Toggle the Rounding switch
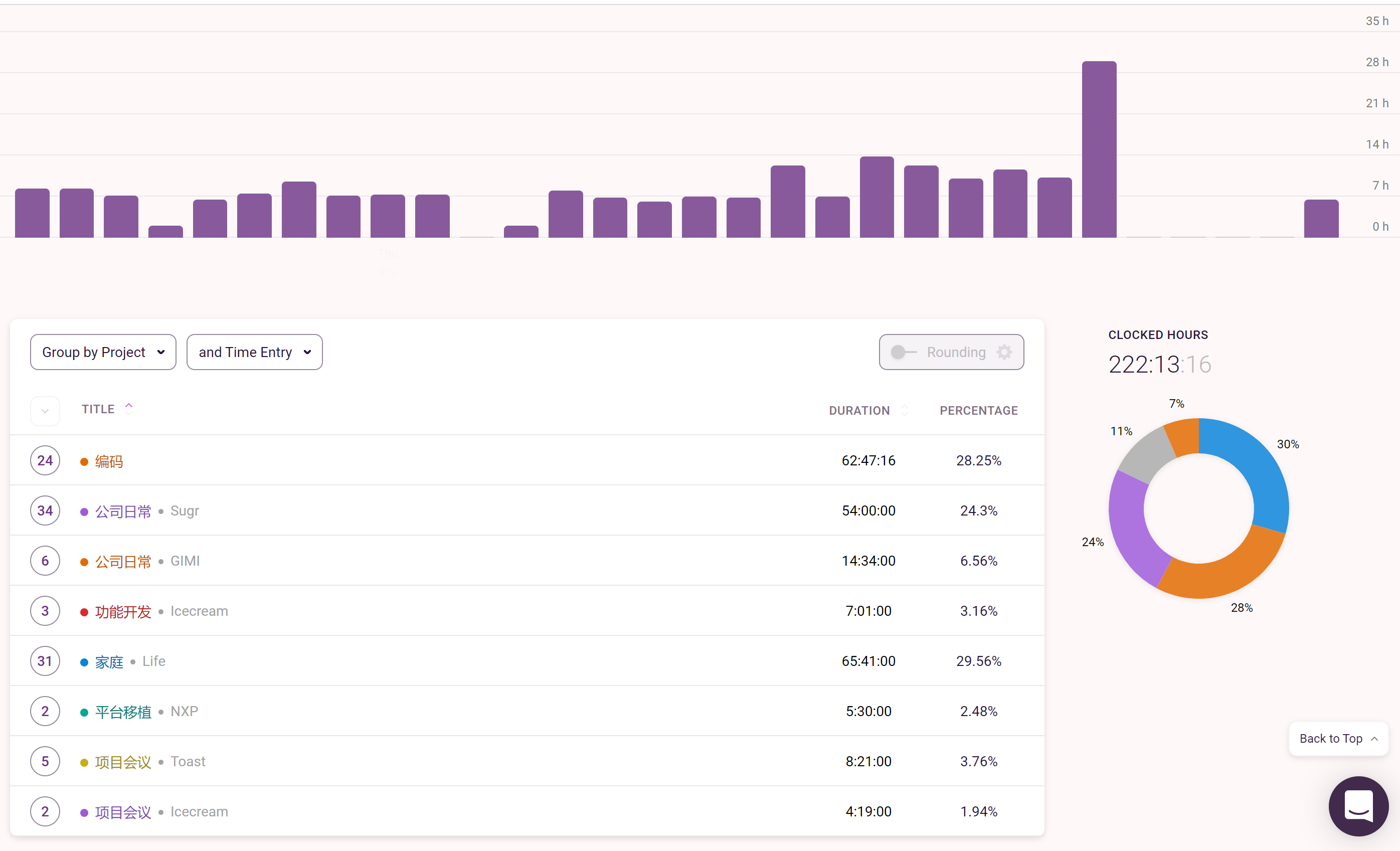Viewport: 1400px width, 851px height. point(903,352)
